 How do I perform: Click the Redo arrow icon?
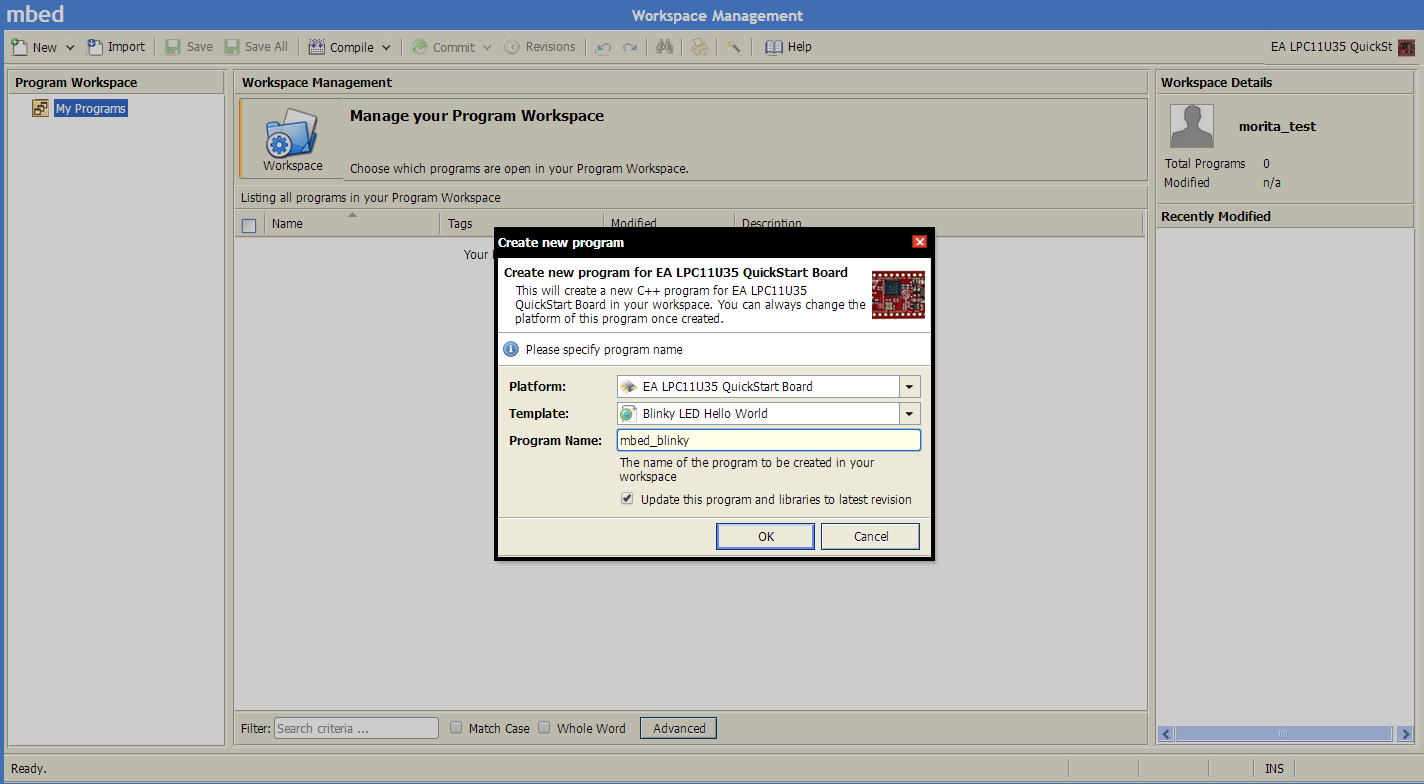[630, 47]
